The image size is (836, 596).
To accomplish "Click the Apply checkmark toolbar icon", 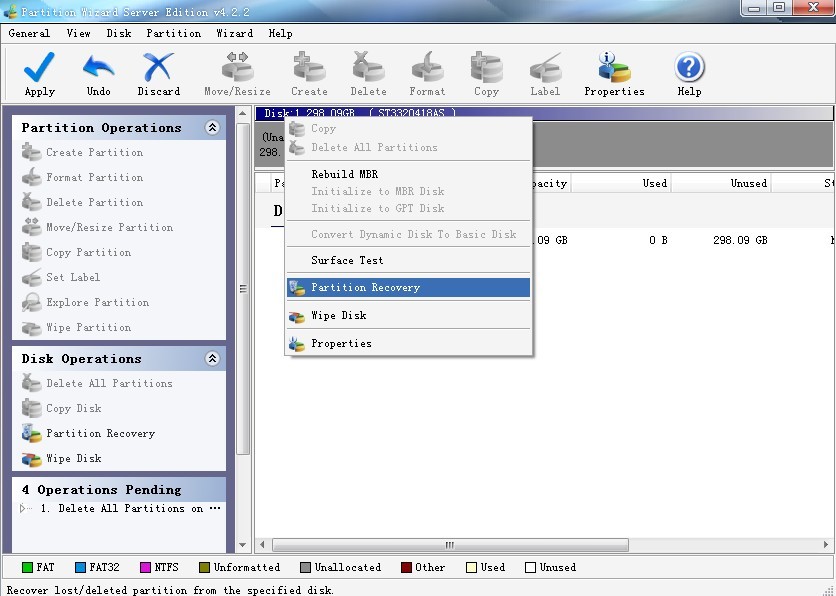I will coord(39,67).
